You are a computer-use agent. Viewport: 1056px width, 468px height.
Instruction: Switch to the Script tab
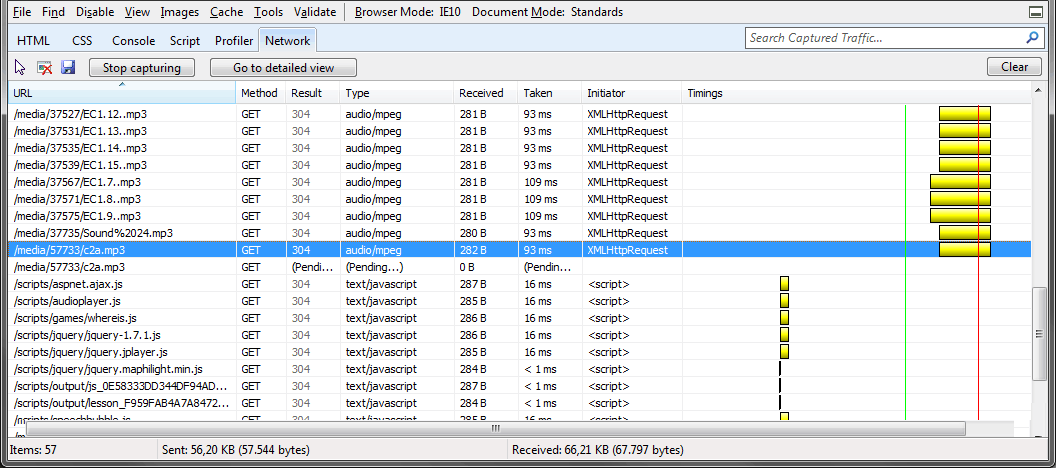tap(185, 40)
